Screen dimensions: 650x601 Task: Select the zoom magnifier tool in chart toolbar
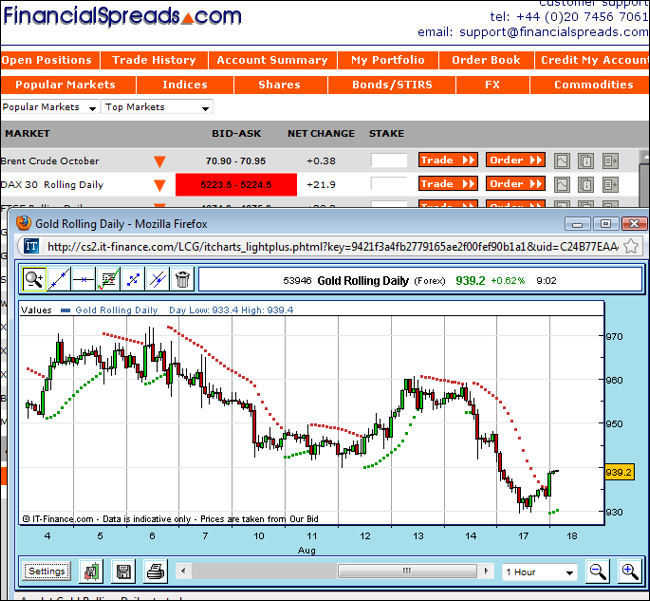[x=34, y=279]
